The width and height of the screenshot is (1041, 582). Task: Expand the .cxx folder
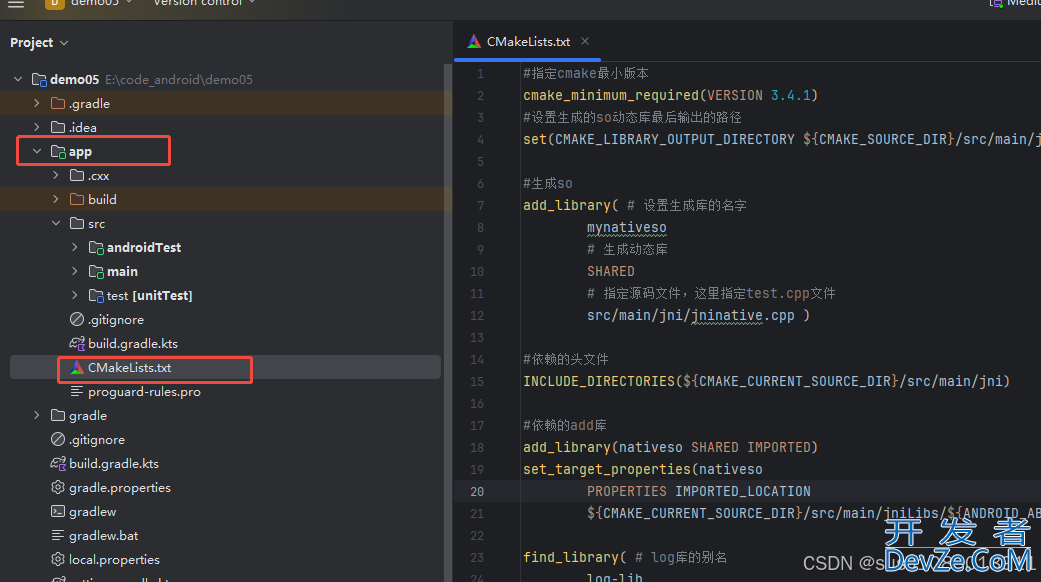click(56, 175)
